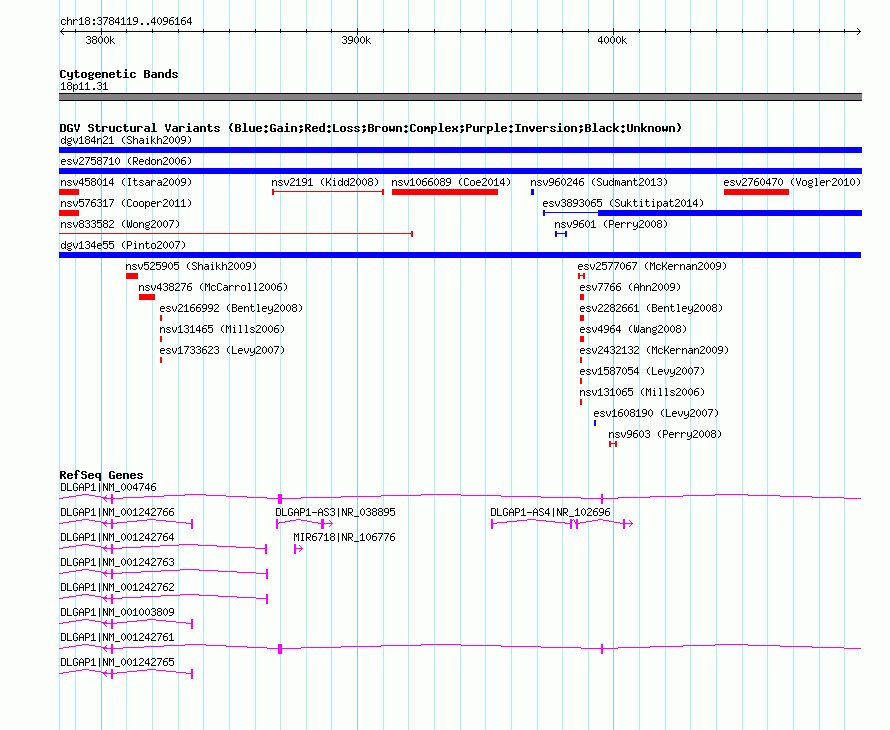The width and height of the screenshot is (890, 730).
Task: Click the 18p11.31 cytogenetic band bar
Action: pos(460,97)
